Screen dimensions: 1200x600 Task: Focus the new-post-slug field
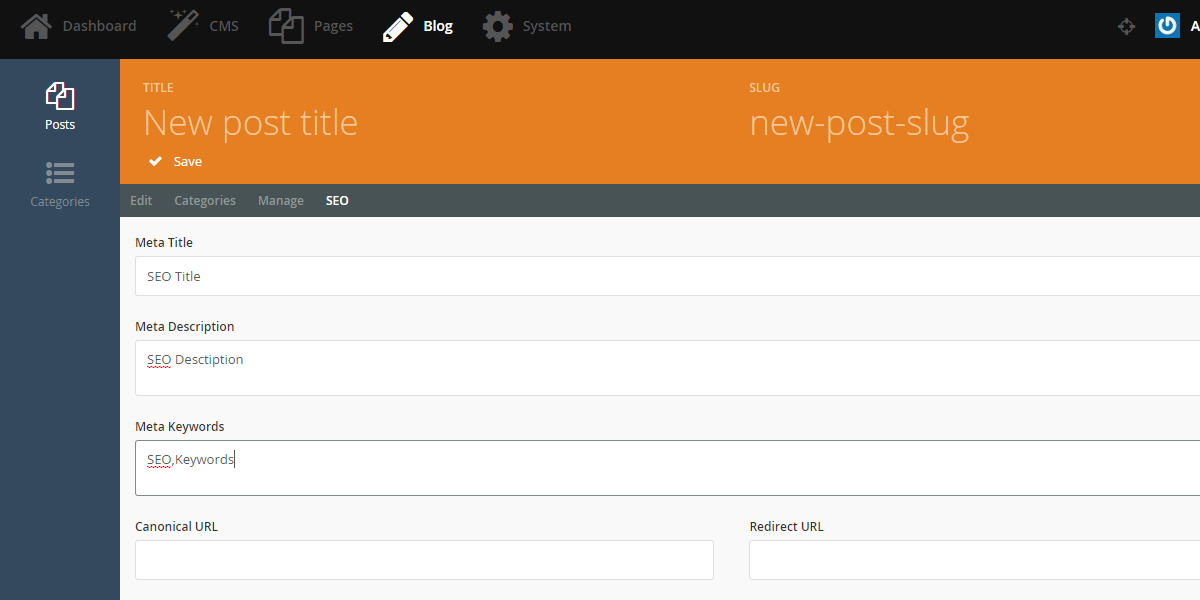pos(860,123)
